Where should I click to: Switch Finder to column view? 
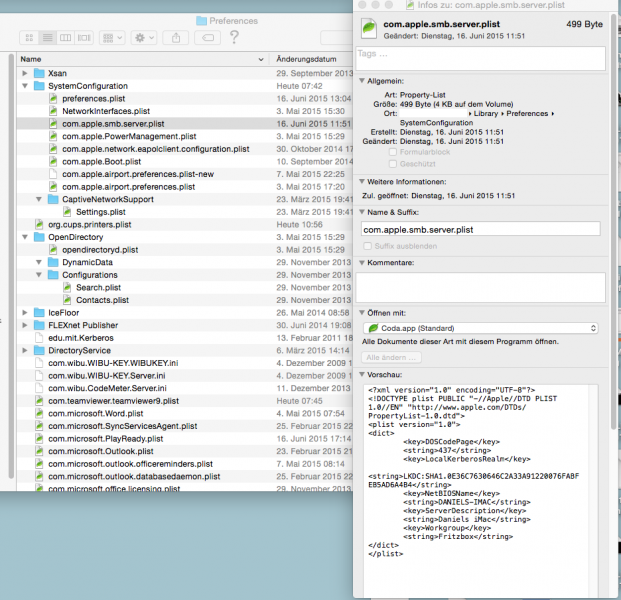coord(65,38)
